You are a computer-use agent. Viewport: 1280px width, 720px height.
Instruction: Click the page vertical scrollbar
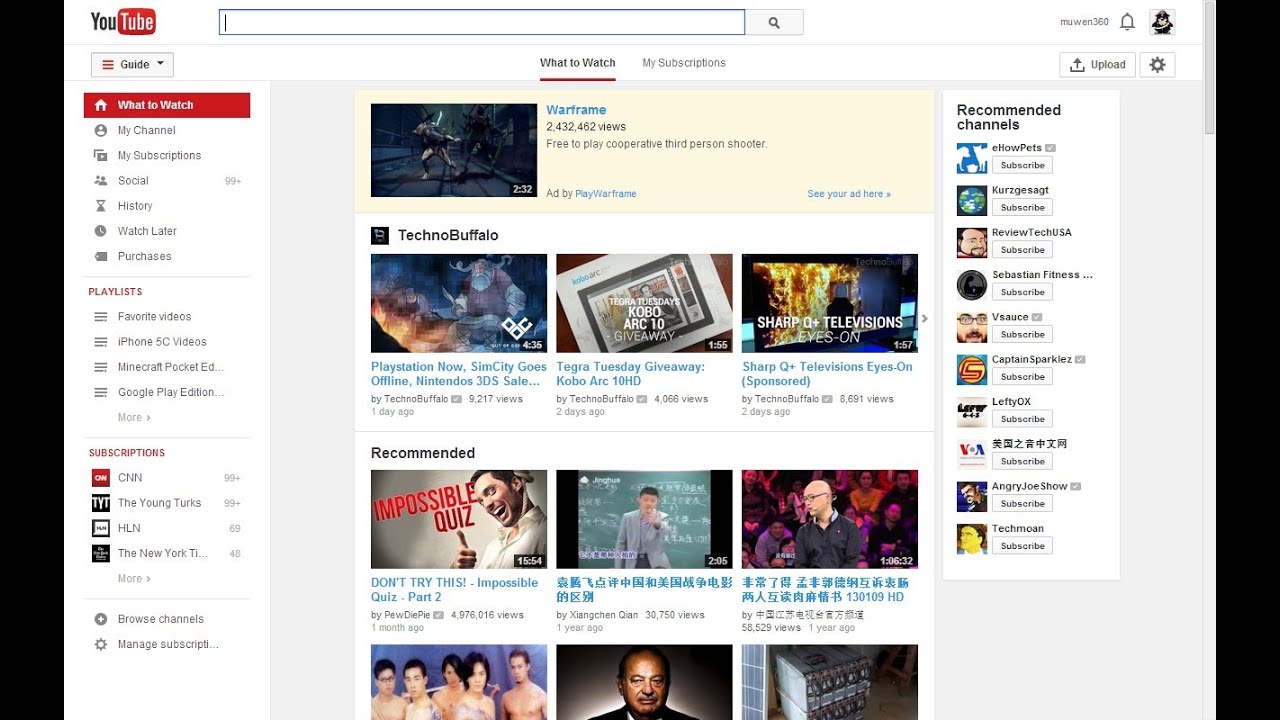(1209, 68)
